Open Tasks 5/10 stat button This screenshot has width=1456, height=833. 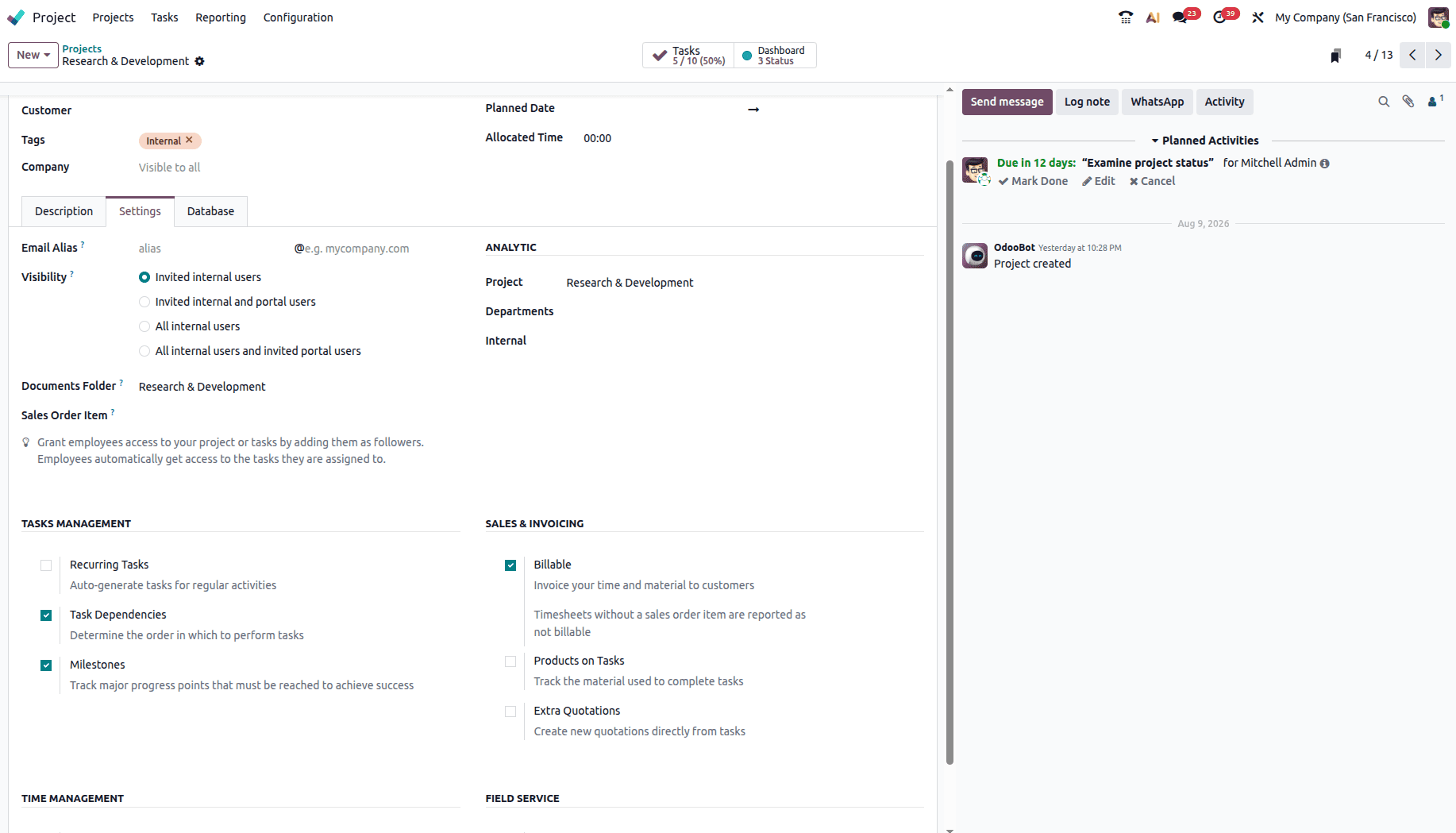(688, 55)
